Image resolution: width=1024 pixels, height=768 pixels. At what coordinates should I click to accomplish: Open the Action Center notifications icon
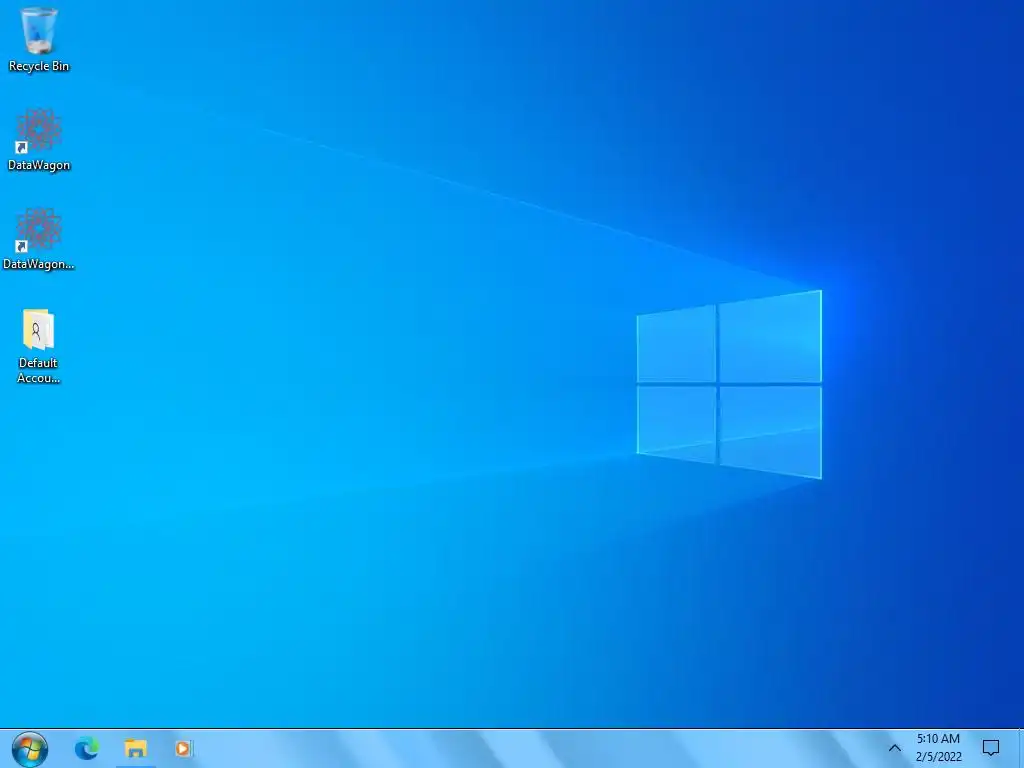coord(991,748)
